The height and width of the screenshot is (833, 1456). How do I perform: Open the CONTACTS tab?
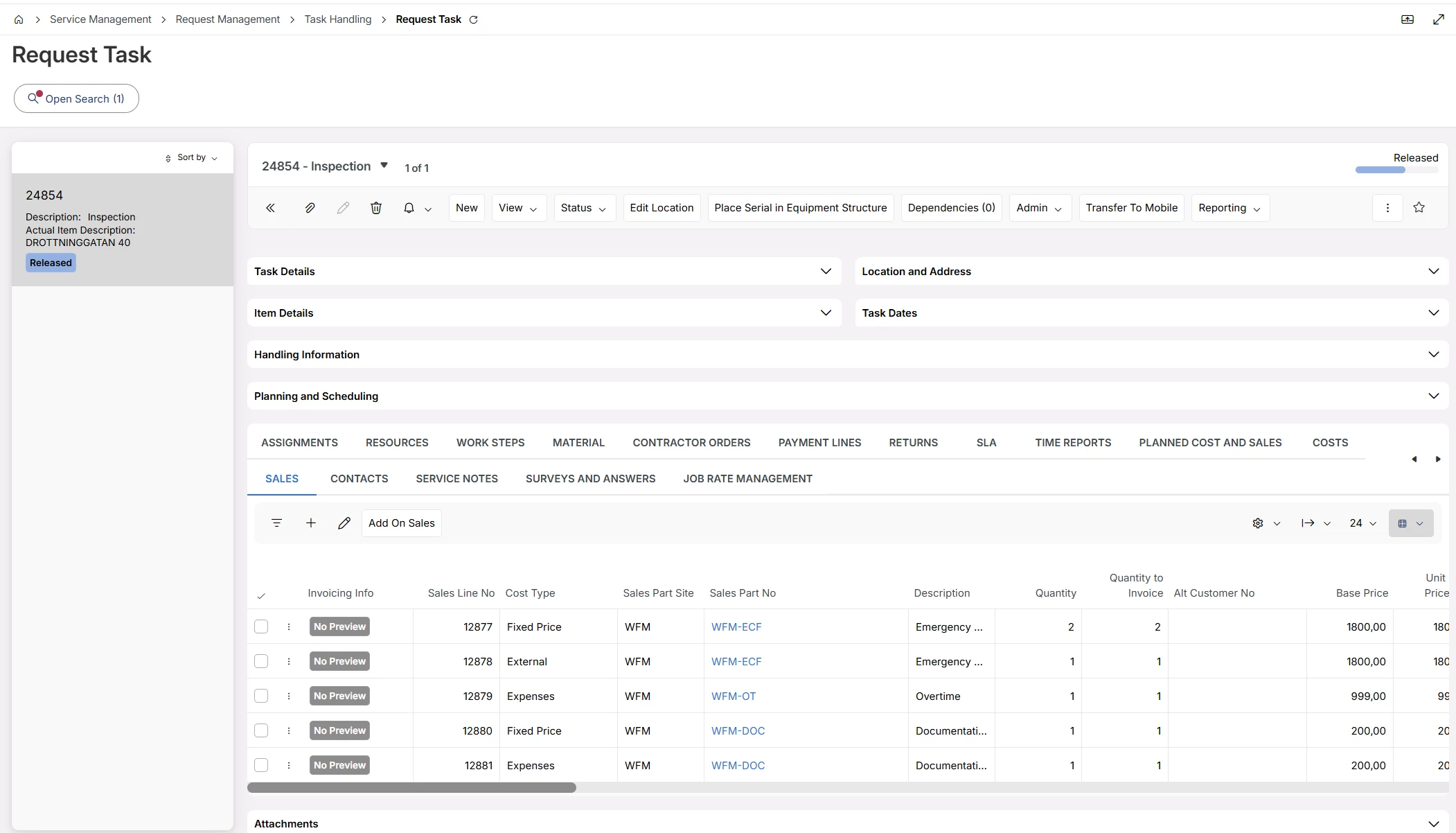click(x=359, y=478)
